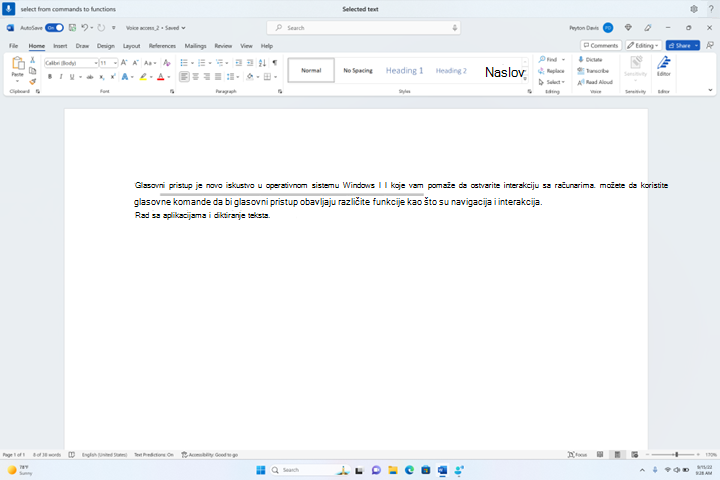
Task: Open voice access settings gear
Action: point(694,9)
